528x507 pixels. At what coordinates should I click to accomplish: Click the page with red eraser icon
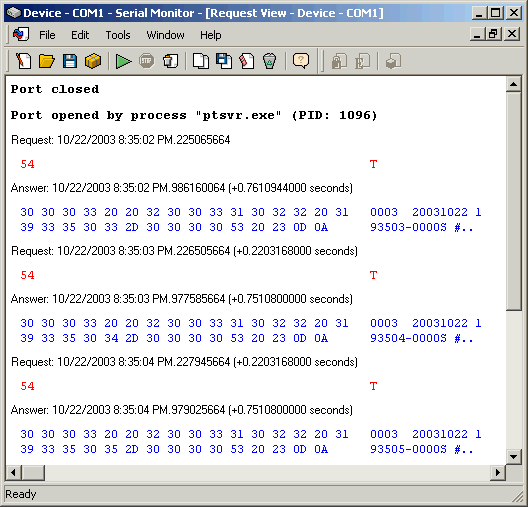246,61
